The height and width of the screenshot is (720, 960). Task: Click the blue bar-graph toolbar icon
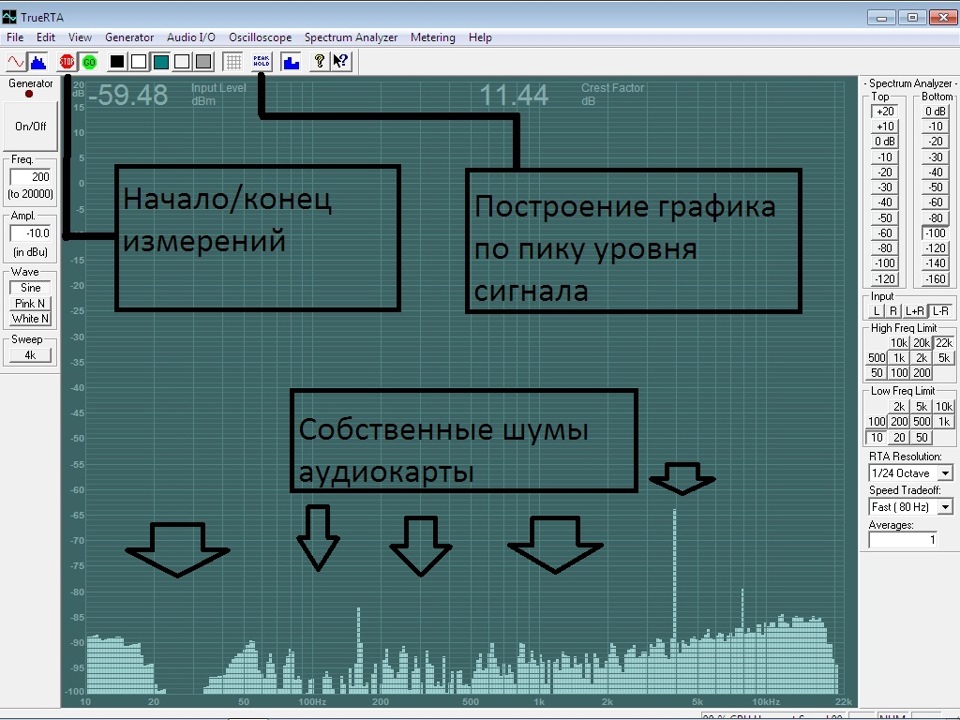click(291, 62)
